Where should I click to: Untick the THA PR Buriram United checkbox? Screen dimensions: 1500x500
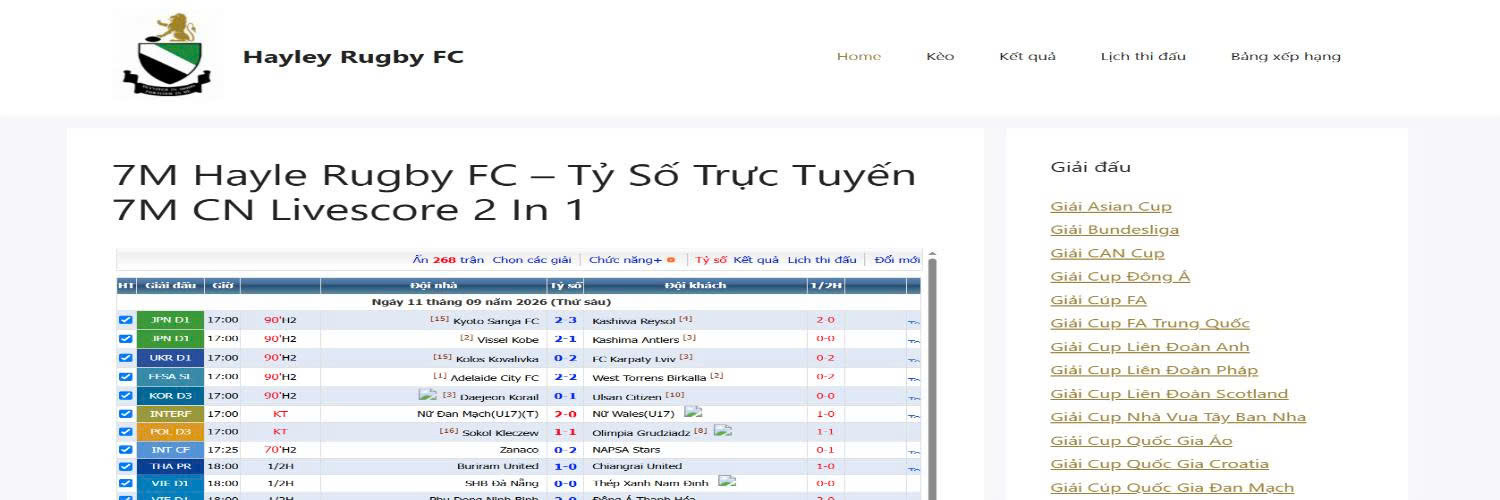coord(125,466)
